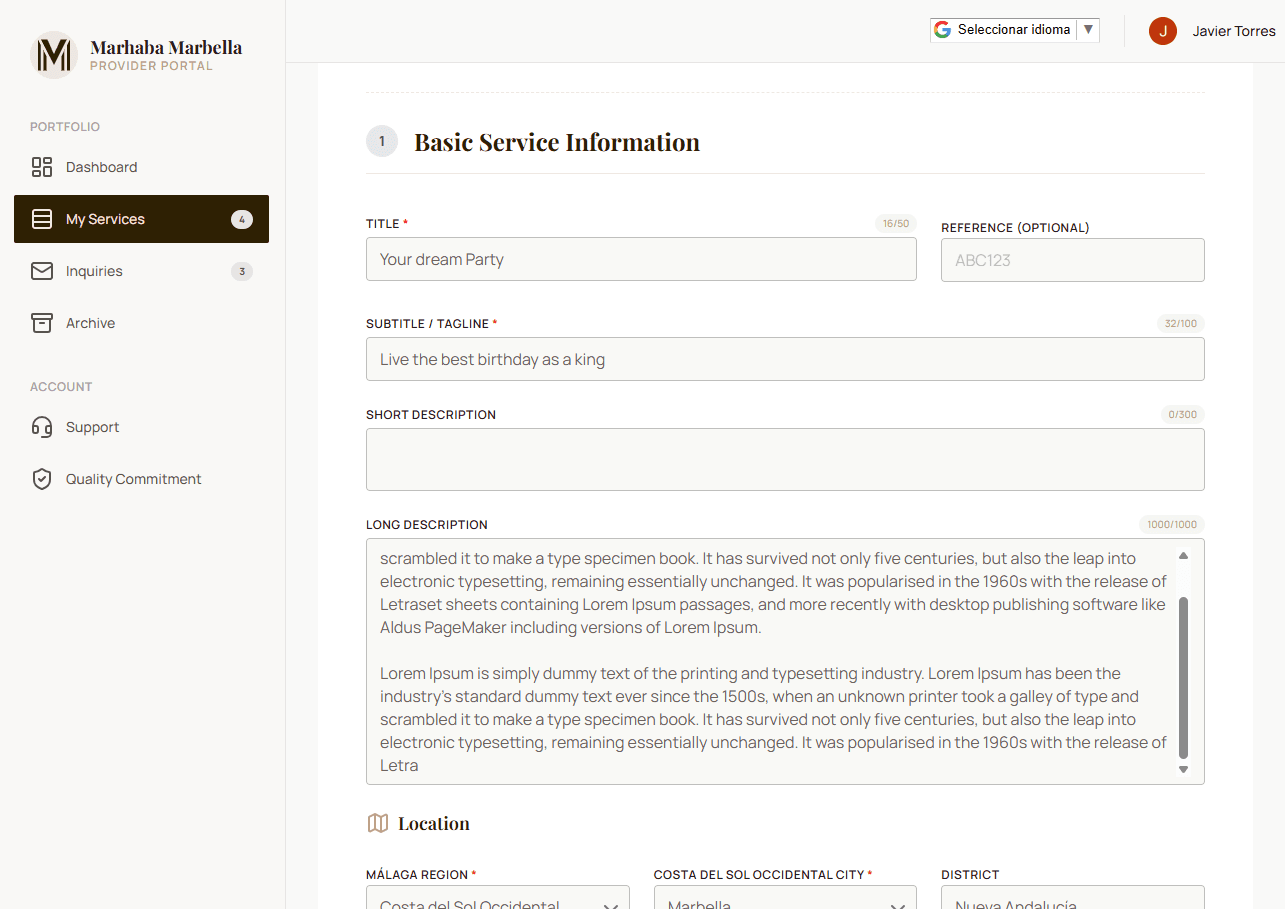Open the Seleccionar idioma language dropdown
The height and width of the screenshot is (909, 1285).
tap(1015, 30)
